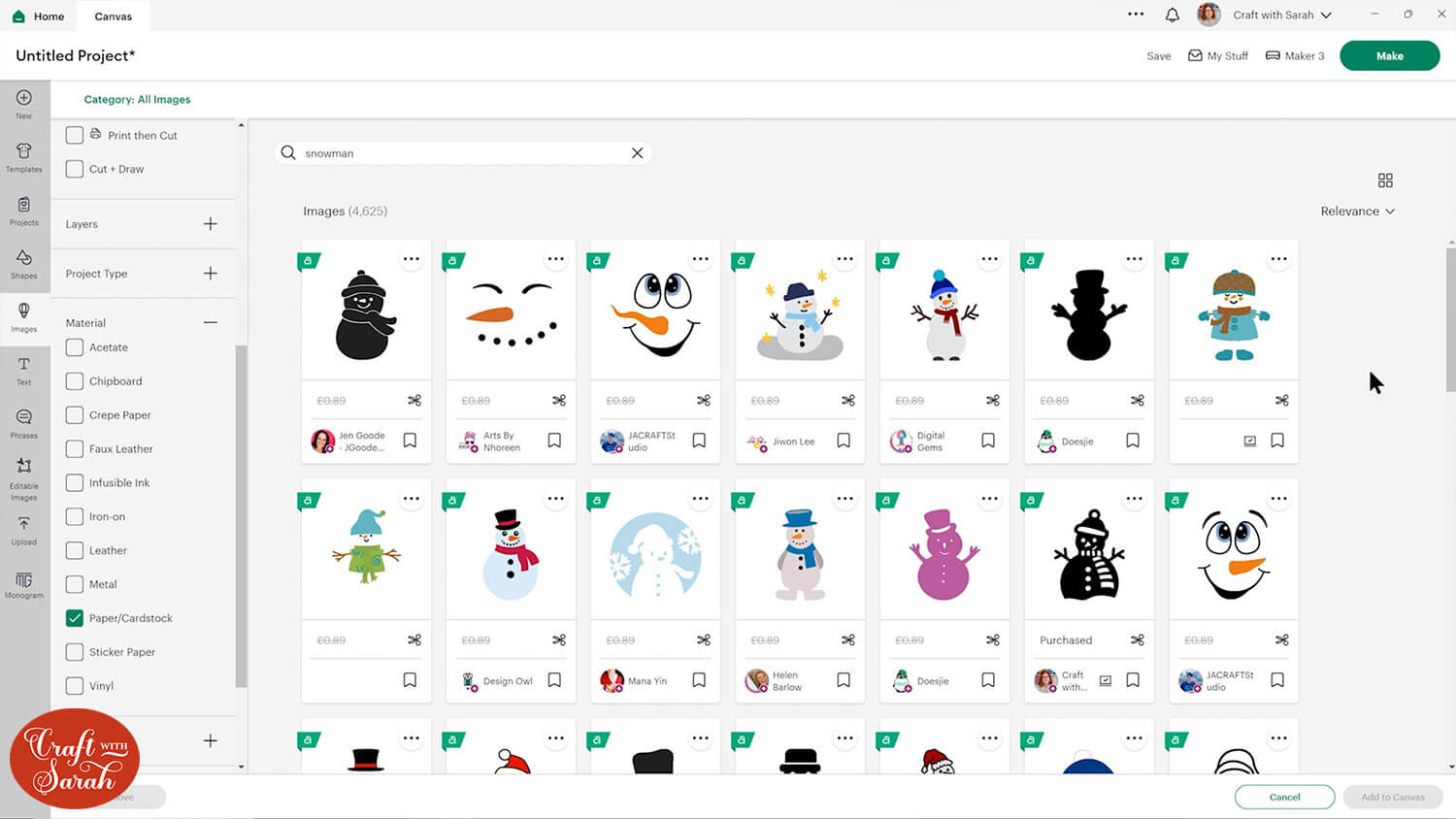Click the filter panel scrollbar
This screenshot has height=819, width=1456.
[241, 514]
